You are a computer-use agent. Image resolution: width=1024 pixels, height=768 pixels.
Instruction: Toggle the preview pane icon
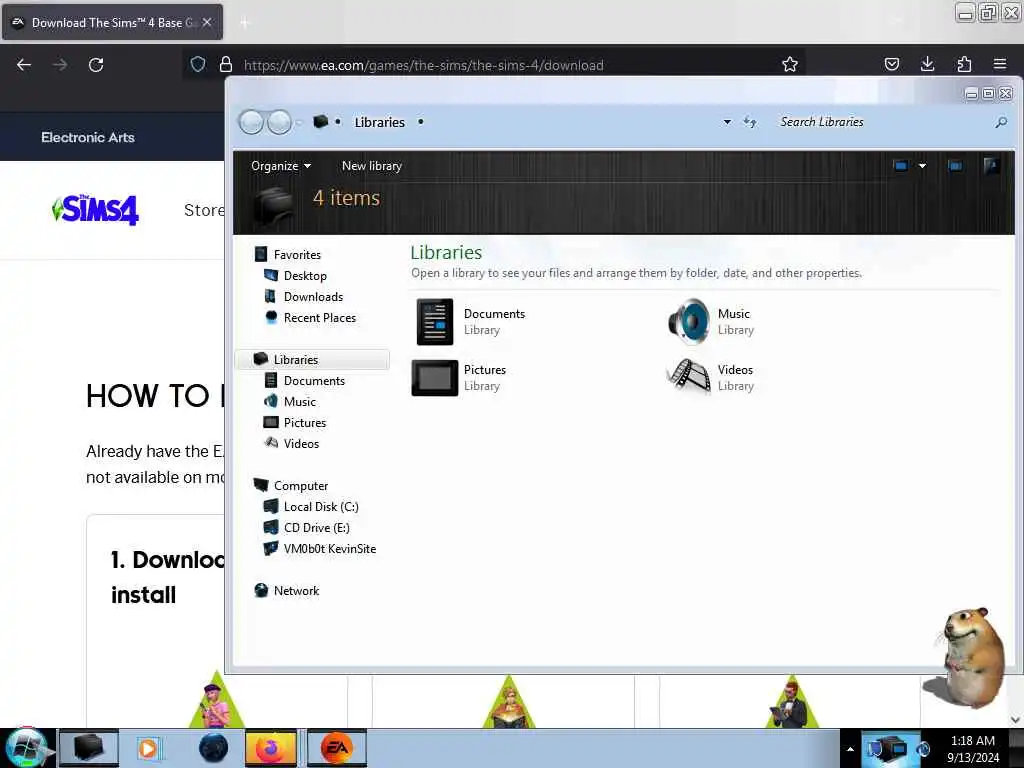955,166
